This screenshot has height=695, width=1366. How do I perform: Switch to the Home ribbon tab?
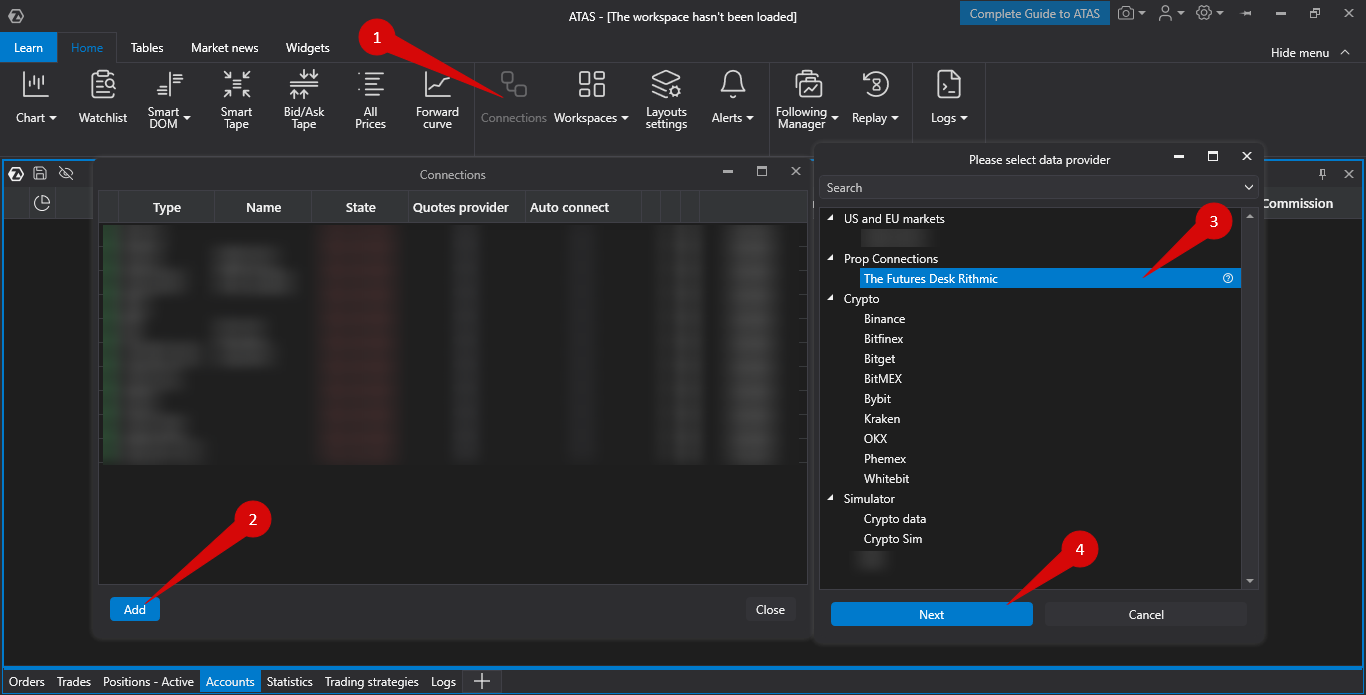click(x=87, y=47)
